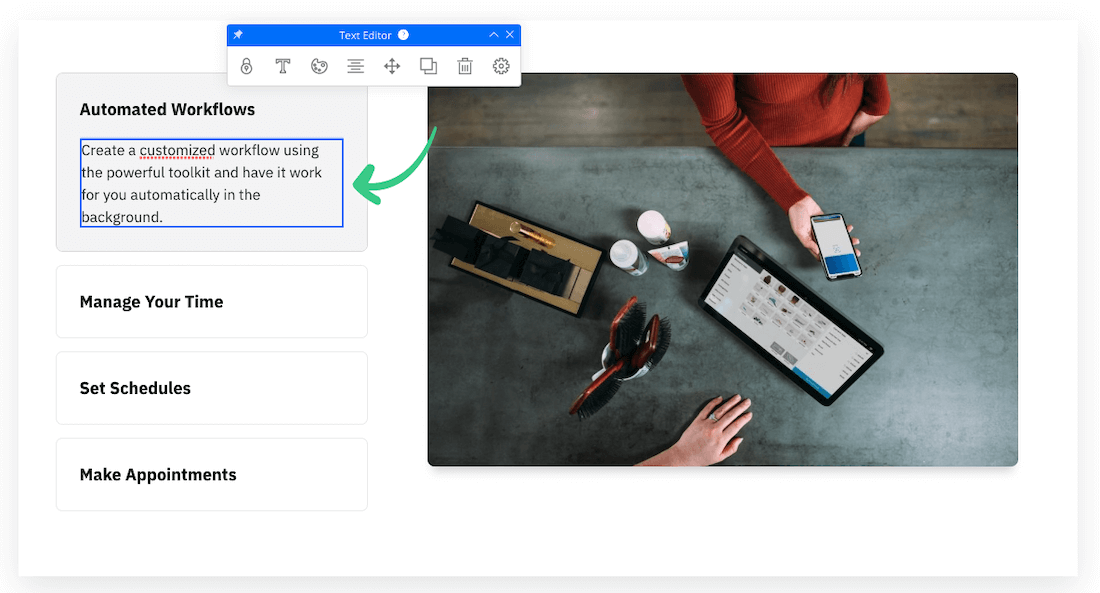Click the link/anchor icon in toolbar
The image size is (1100, 593).
pyautogui.click(x=246, y=66)
